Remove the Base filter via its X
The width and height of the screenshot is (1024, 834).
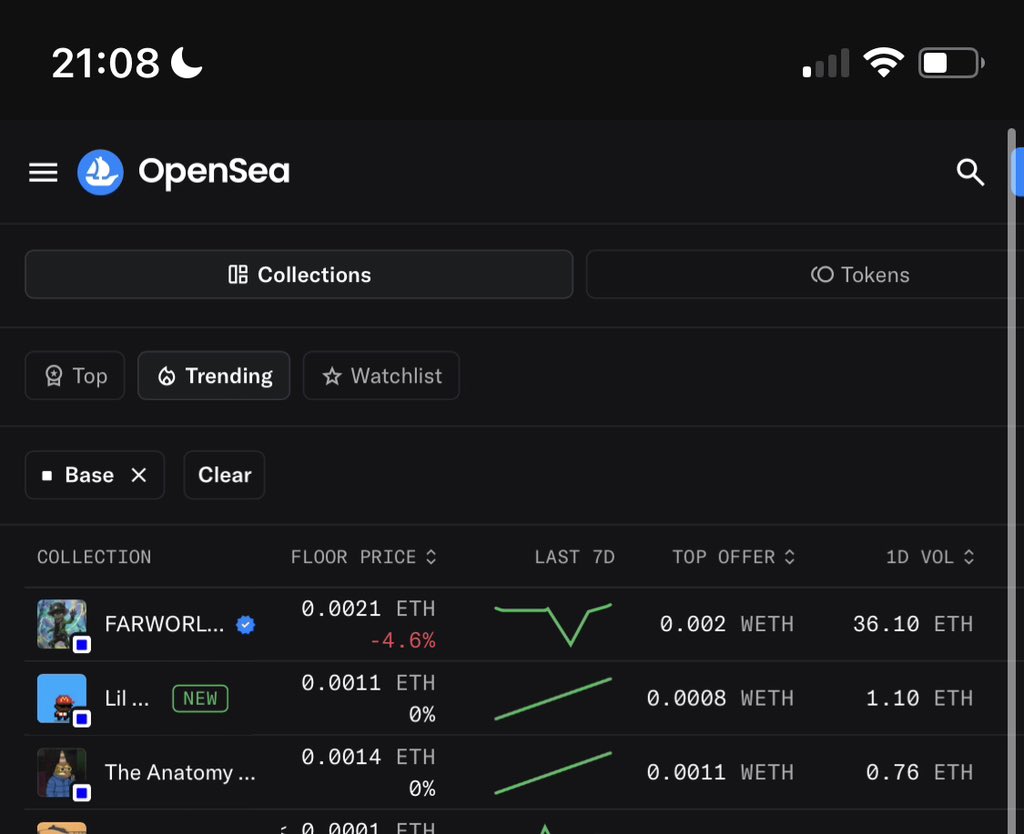139,475
